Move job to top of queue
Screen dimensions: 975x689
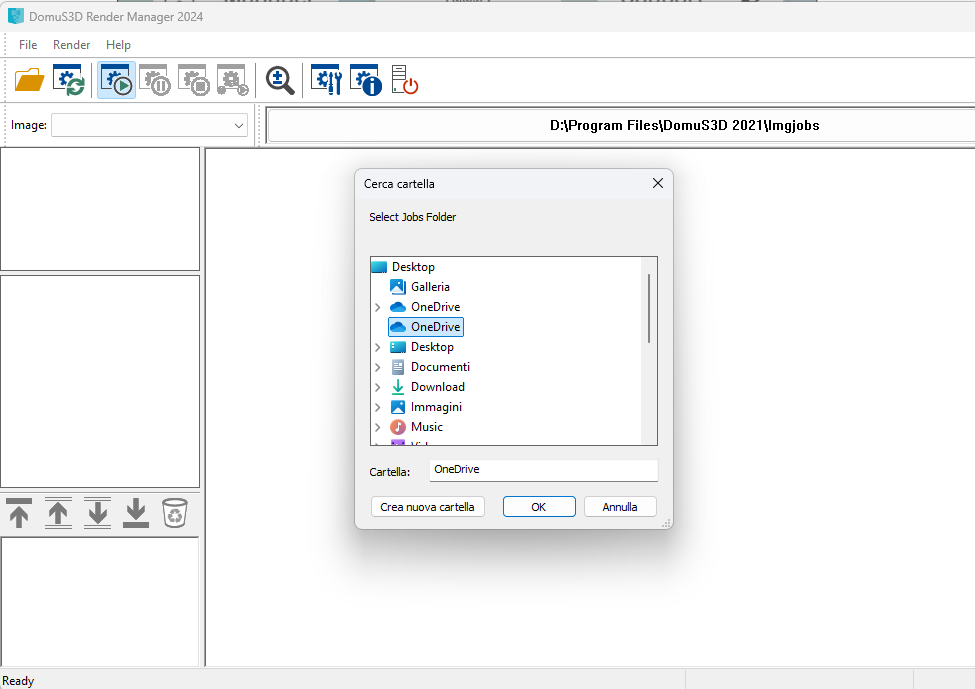(x=19, y=513)
